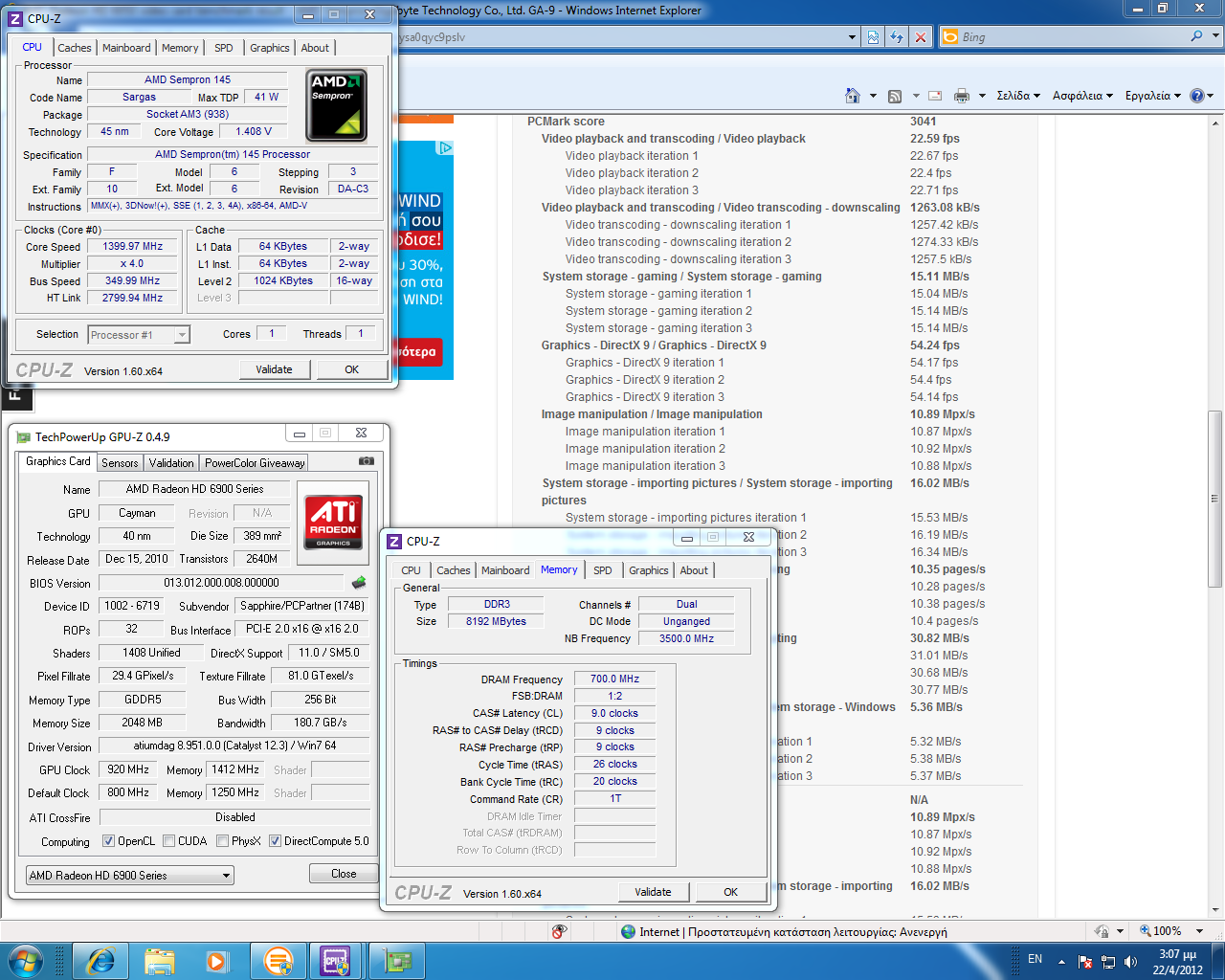
Task: Take GPU-Z screenshot with camera icon
Action: point(366,461)
